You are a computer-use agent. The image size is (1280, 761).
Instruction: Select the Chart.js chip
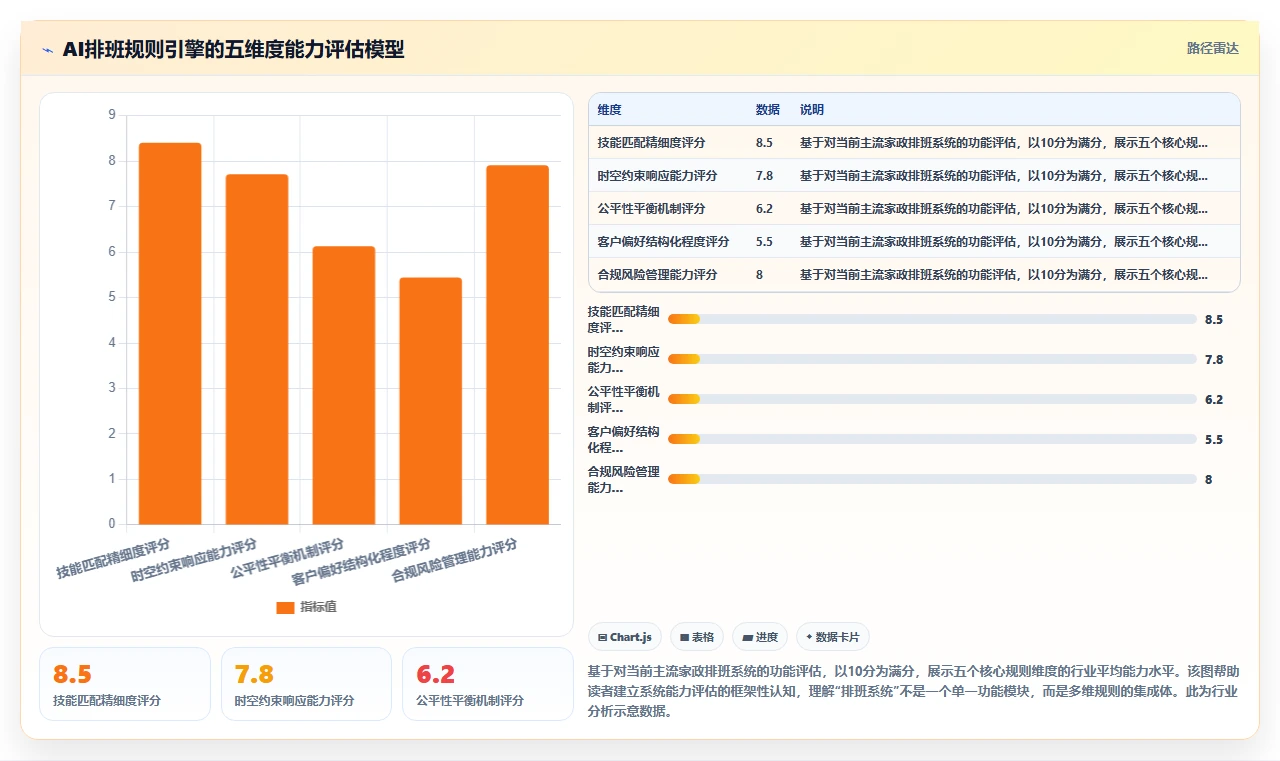click(625, 637)
